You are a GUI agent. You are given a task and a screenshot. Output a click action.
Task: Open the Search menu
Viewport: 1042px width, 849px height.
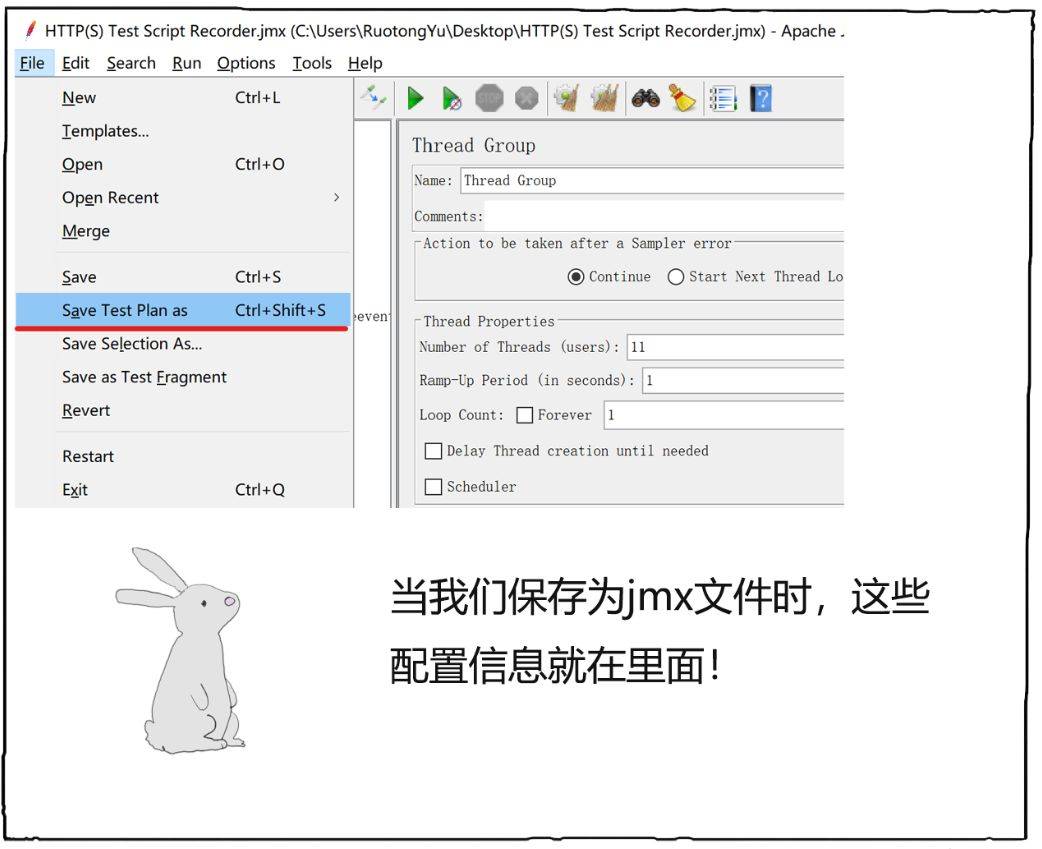click(x=131, y=63)
